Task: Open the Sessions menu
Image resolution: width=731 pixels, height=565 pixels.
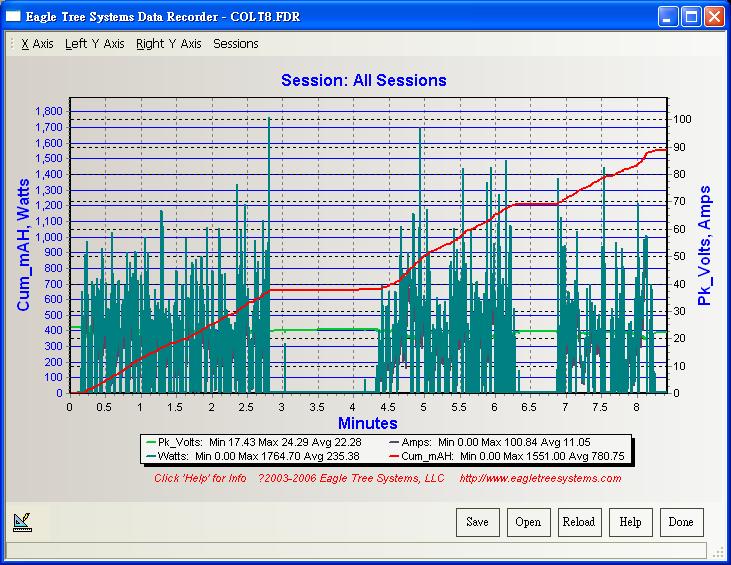Action: click(235, 44)
